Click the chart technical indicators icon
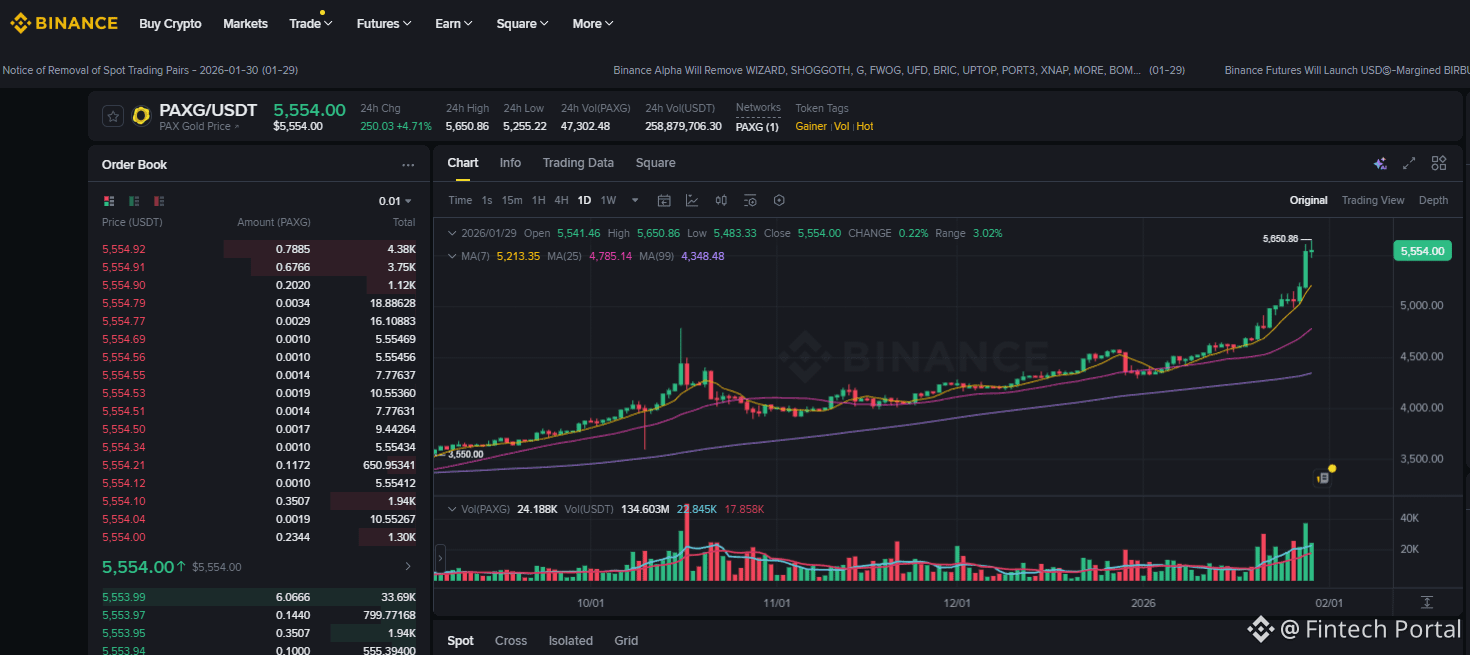This screenshot has height=655, width=1470. [x=692, y=200]
